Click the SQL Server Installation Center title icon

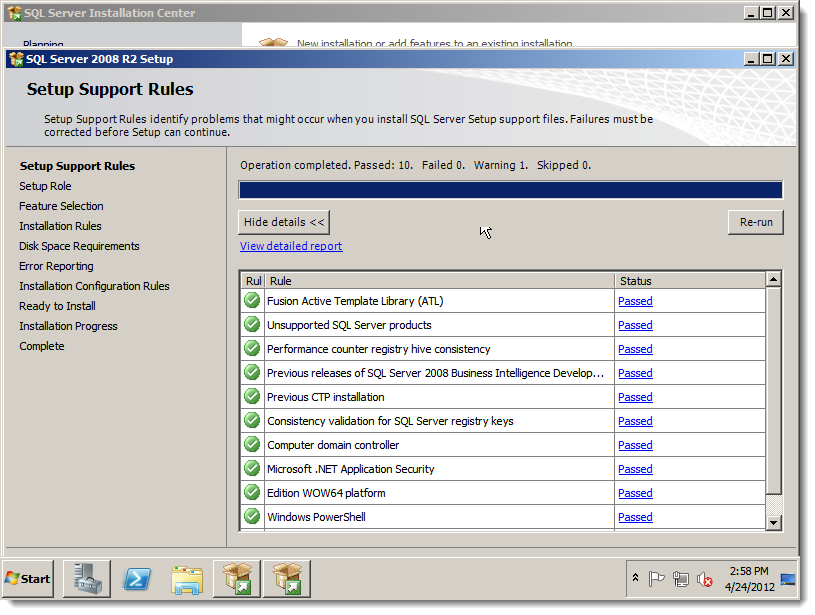pos(15,13)
